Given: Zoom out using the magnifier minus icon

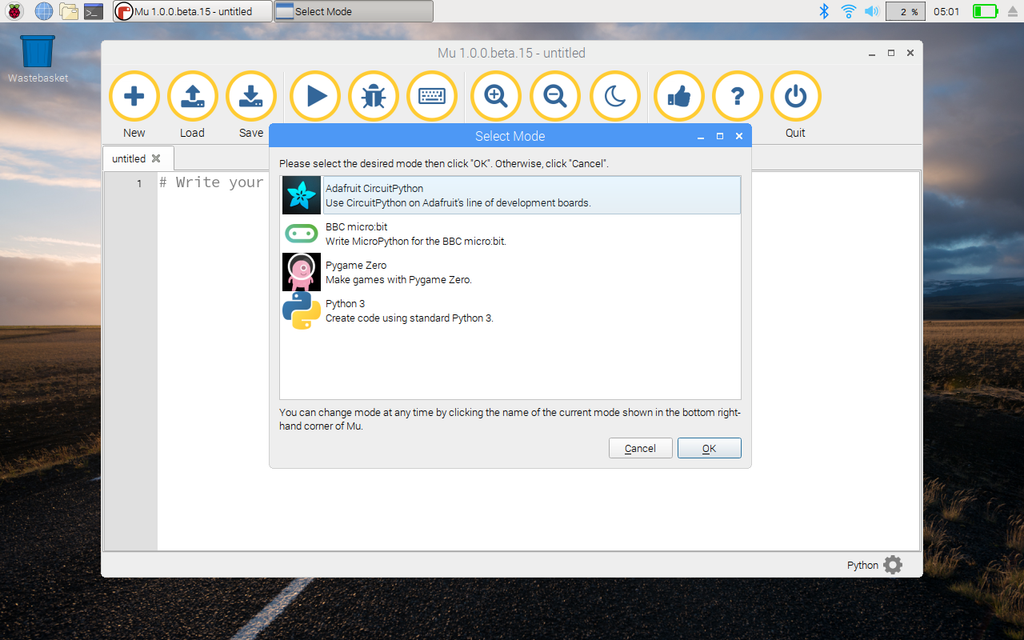Looking at the screenshot, I should (x=555, y=96).
